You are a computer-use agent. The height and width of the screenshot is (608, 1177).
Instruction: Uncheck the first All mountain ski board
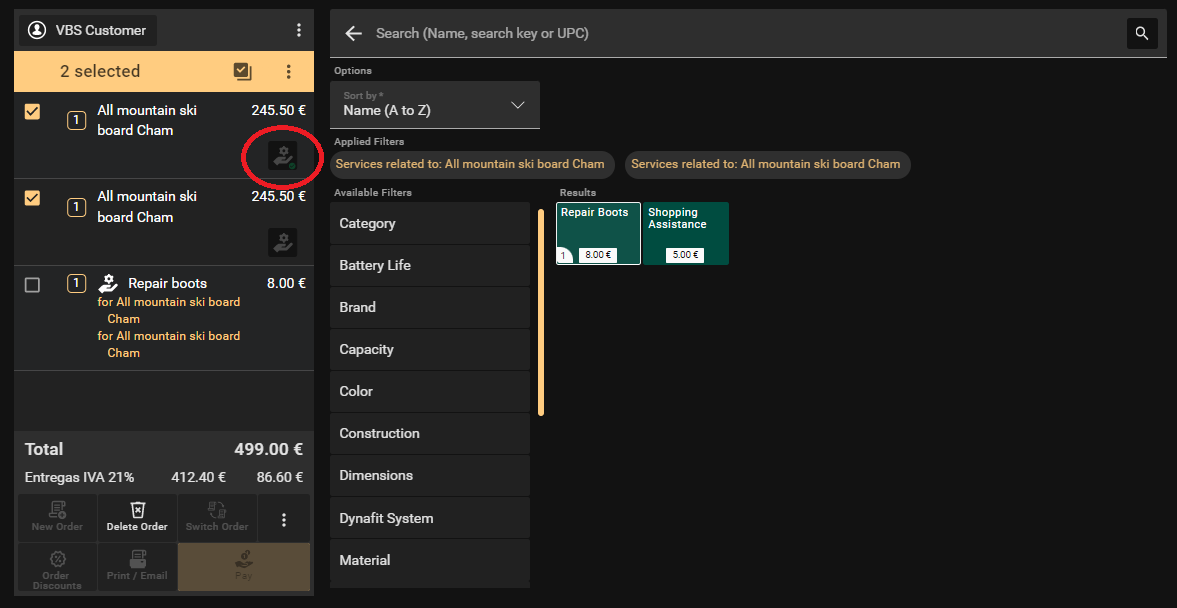coord(32,112)
